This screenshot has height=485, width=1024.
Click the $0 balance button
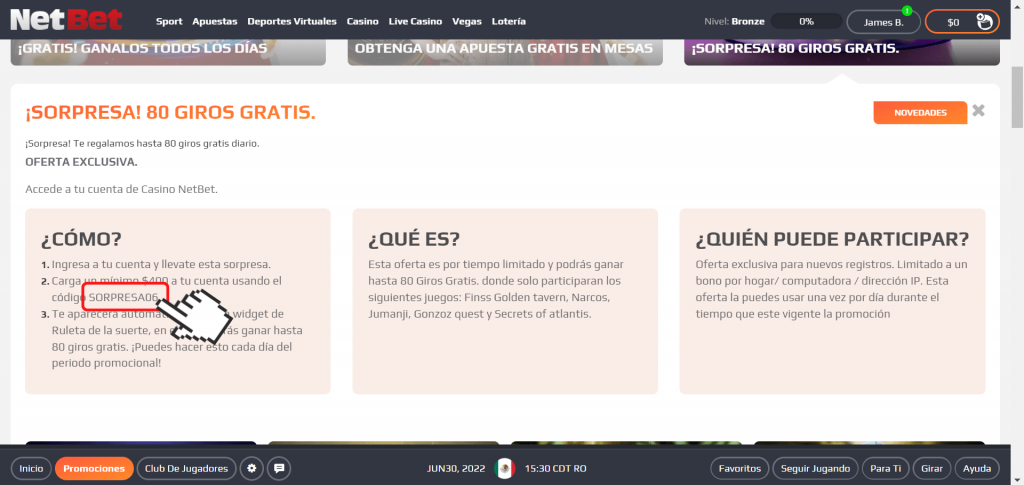click(x=962, y=22)
